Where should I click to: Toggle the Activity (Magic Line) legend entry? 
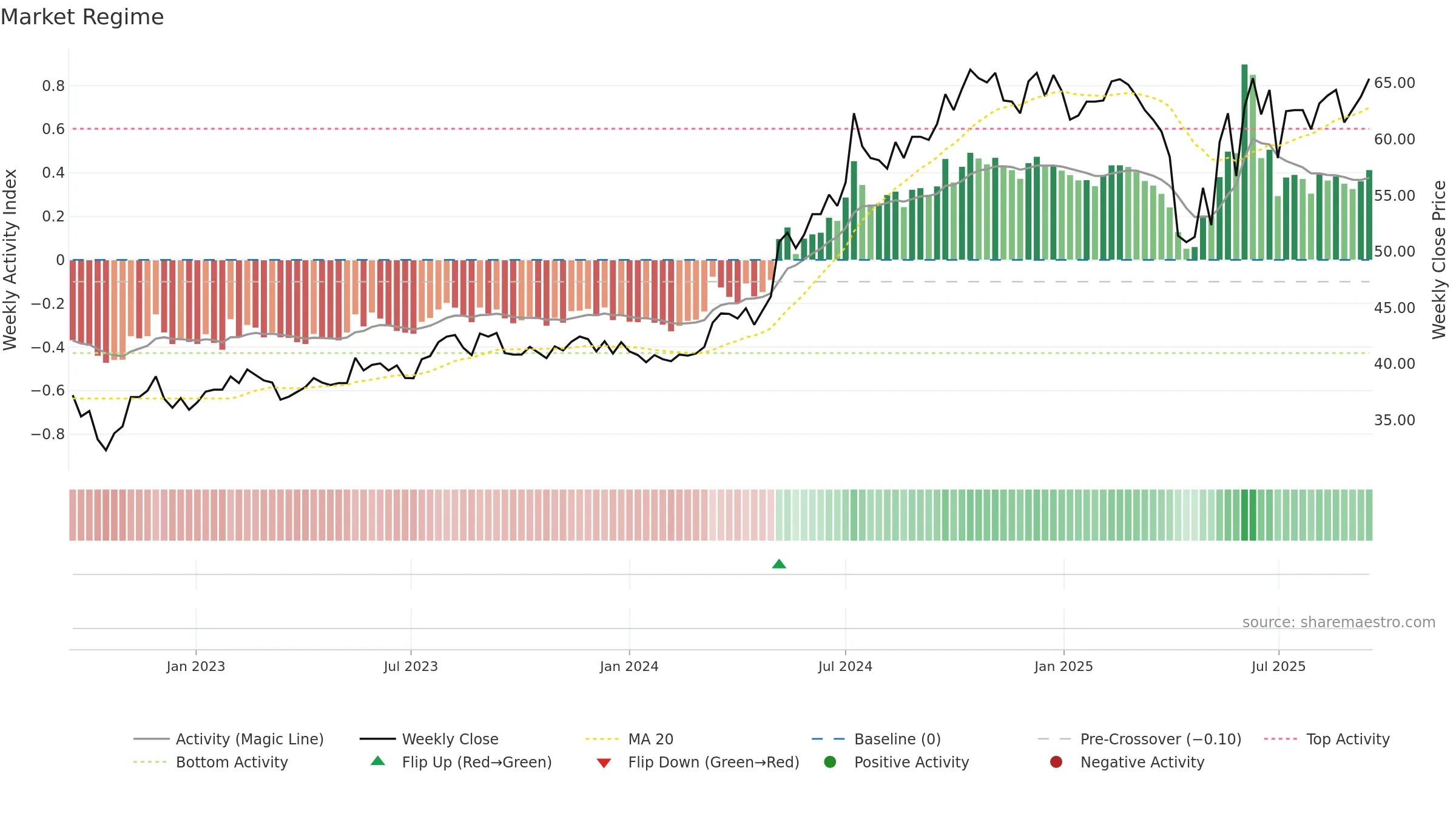(229, 739)
